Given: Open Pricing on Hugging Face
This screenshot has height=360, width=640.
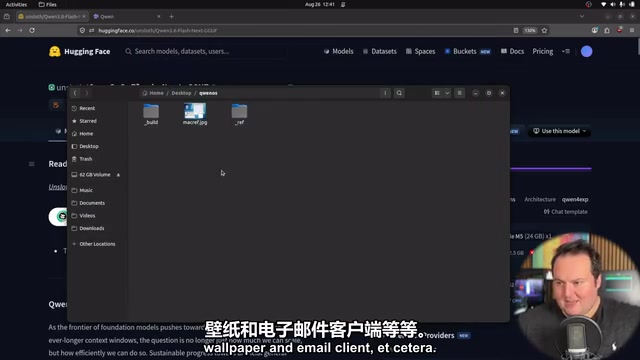Looking at the screenshot, I should (x=542, y=51).
